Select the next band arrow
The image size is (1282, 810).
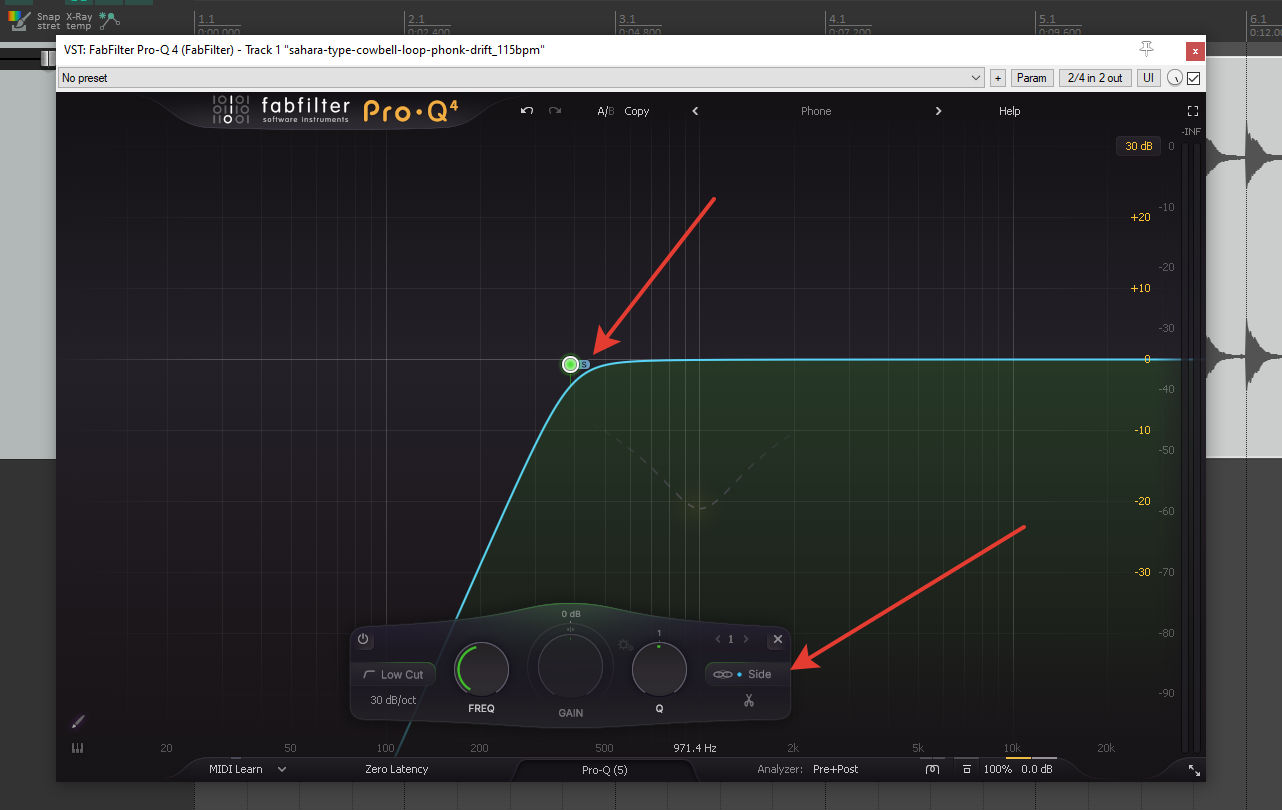click(746, 639)
